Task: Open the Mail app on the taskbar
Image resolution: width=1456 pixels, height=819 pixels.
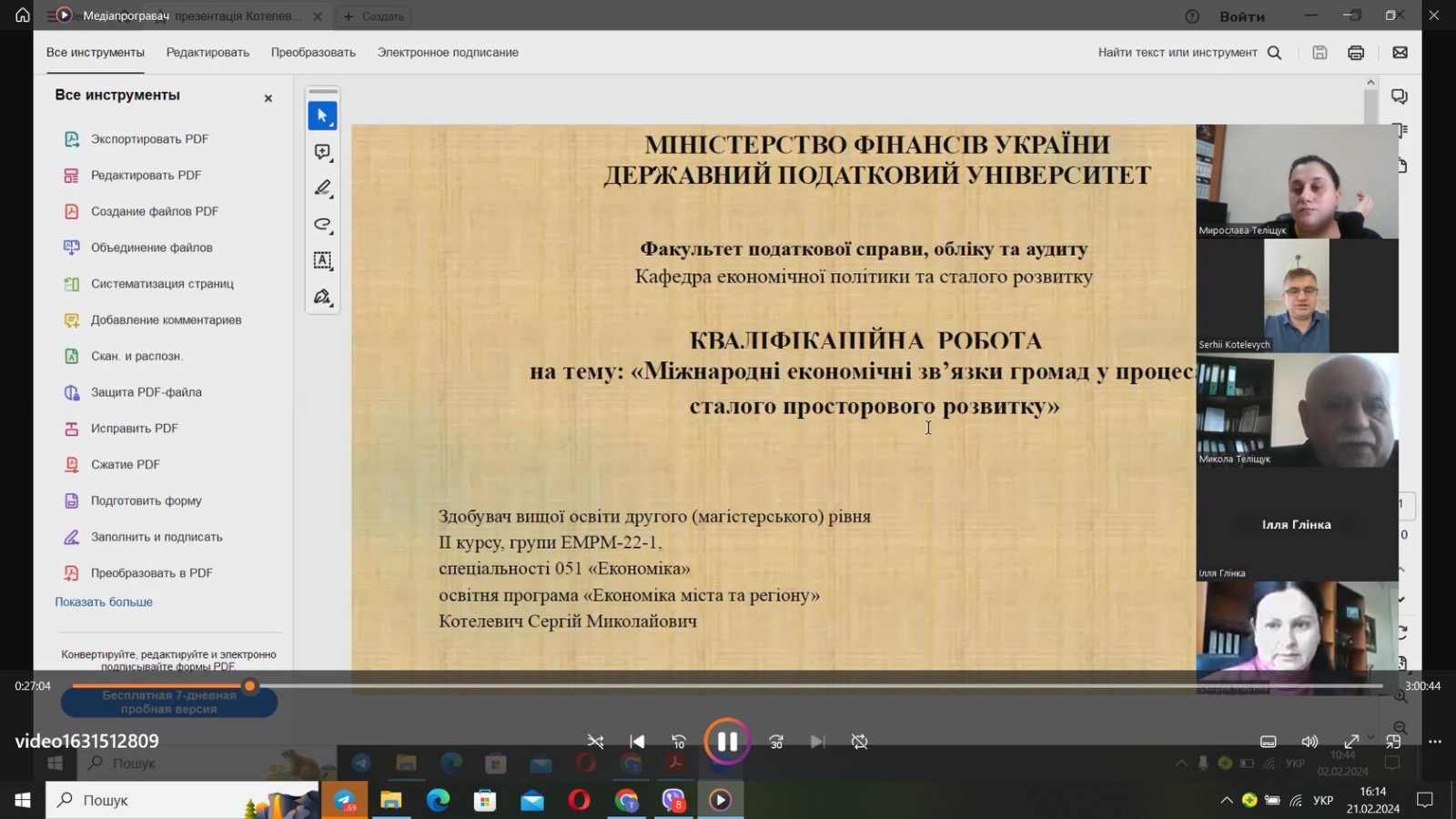Action: tap(532, 800)
